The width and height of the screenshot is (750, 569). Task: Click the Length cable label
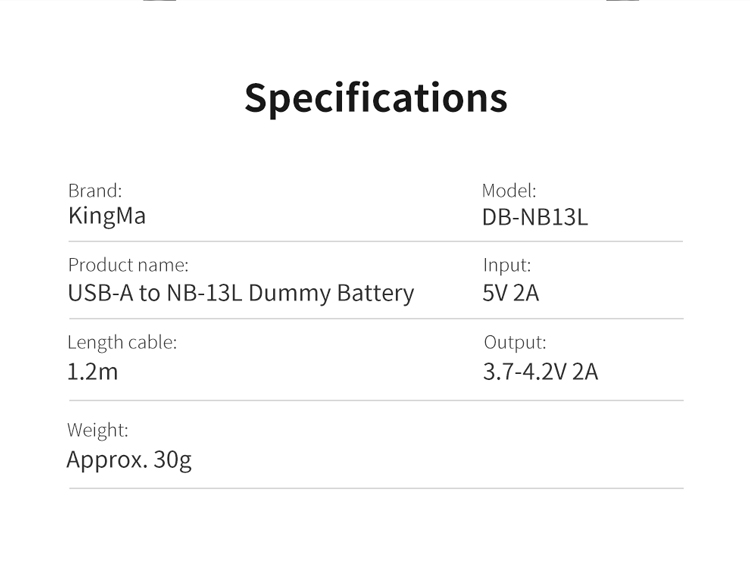(122, 342)
